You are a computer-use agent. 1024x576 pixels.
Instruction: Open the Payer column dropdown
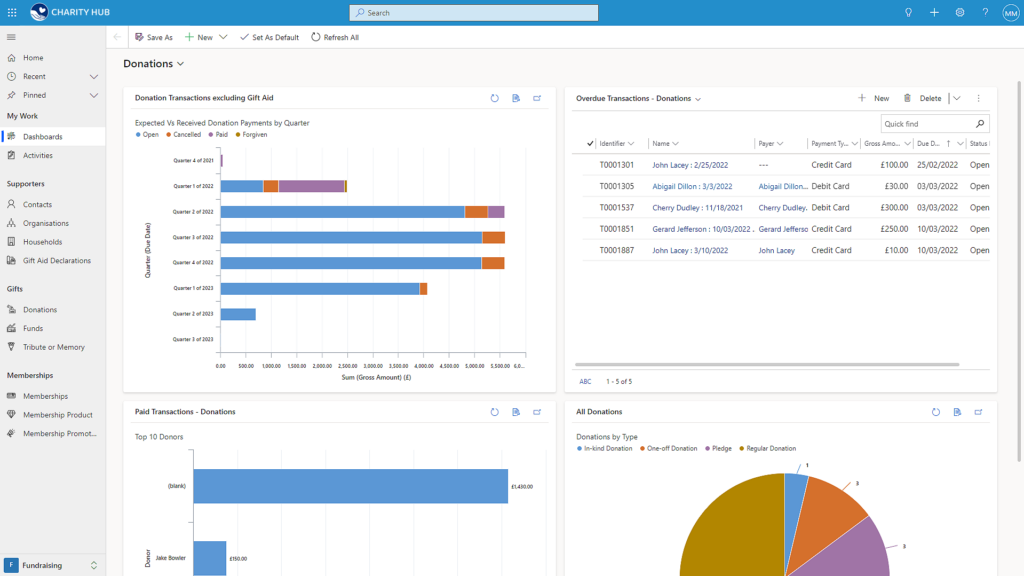click(780, 144)
